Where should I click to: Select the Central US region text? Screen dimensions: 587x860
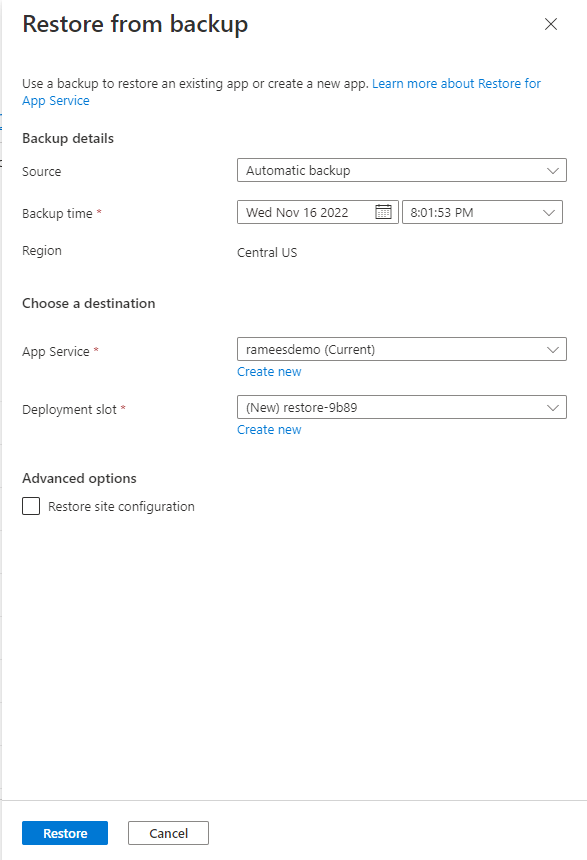[267, 253]
